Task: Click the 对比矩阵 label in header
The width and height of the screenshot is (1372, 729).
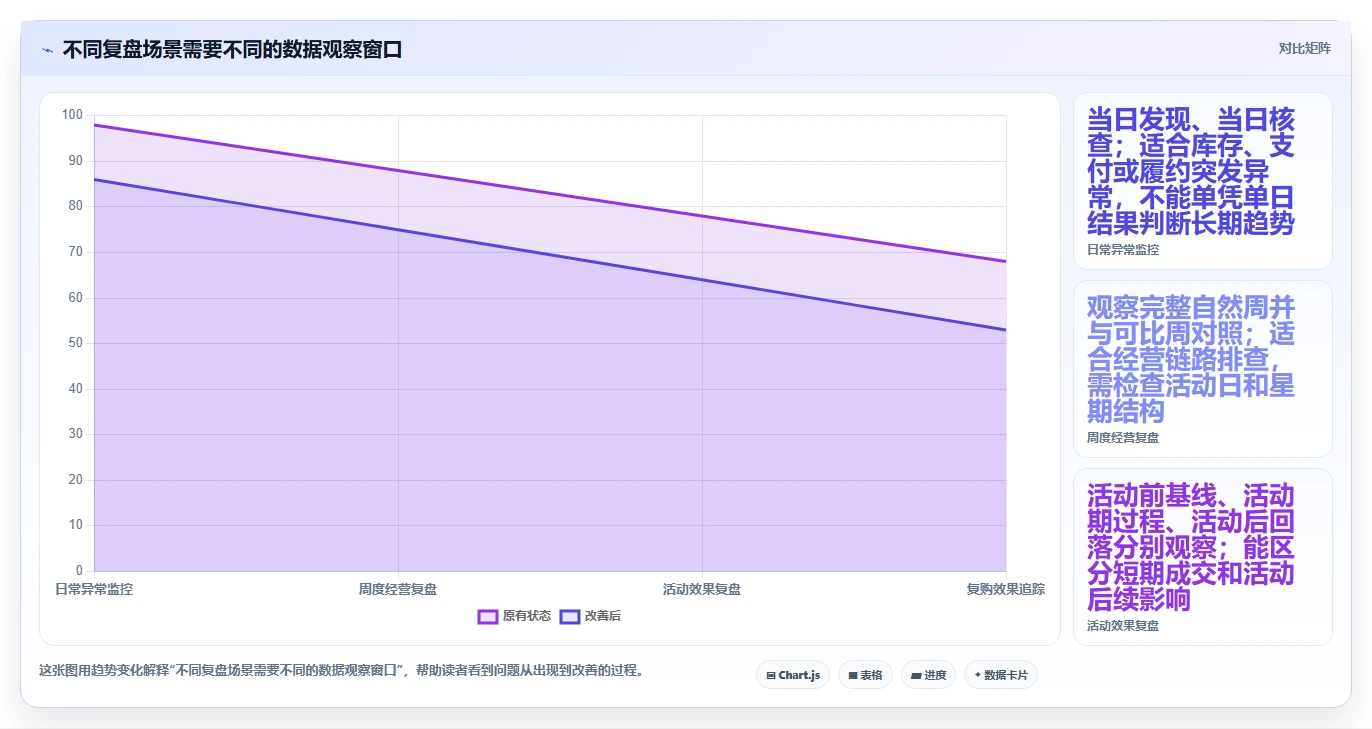Action: (1304, 48)
